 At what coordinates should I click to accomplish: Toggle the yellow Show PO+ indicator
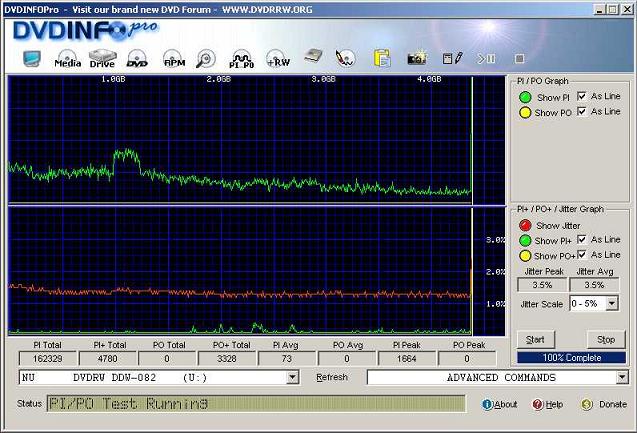tap(525, 256)
